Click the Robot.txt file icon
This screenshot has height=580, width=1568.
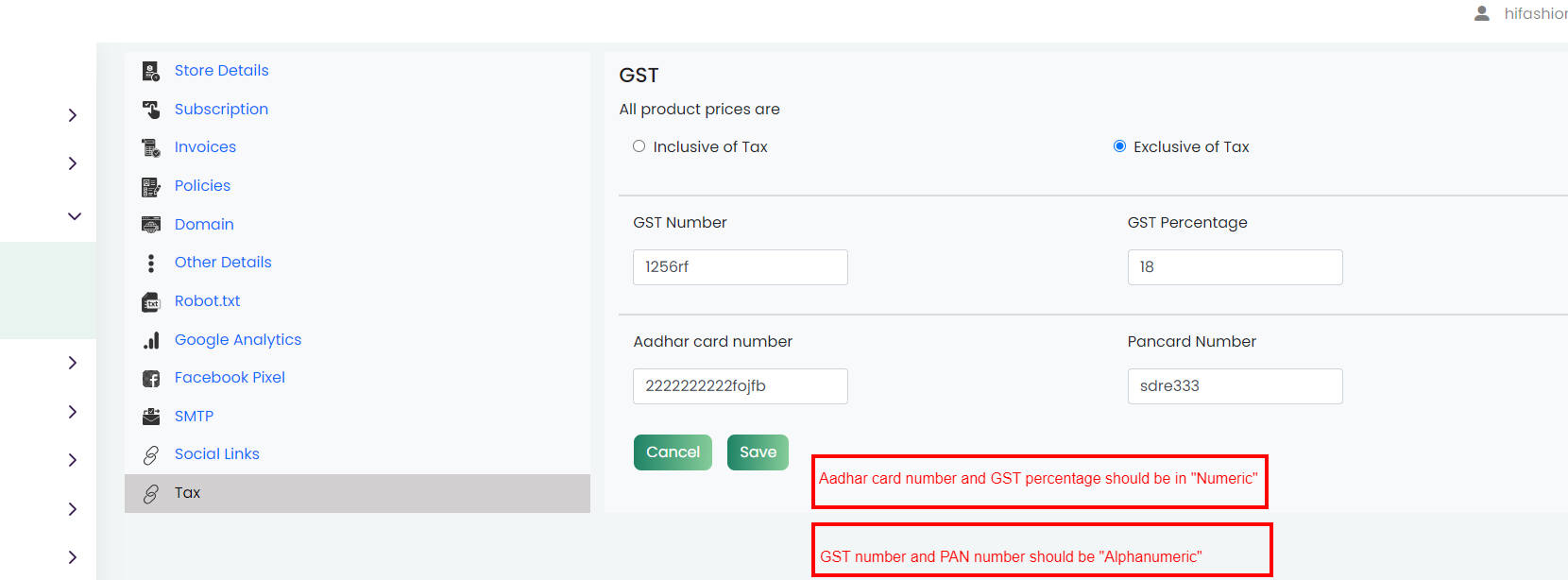click(x=150, y=301)
